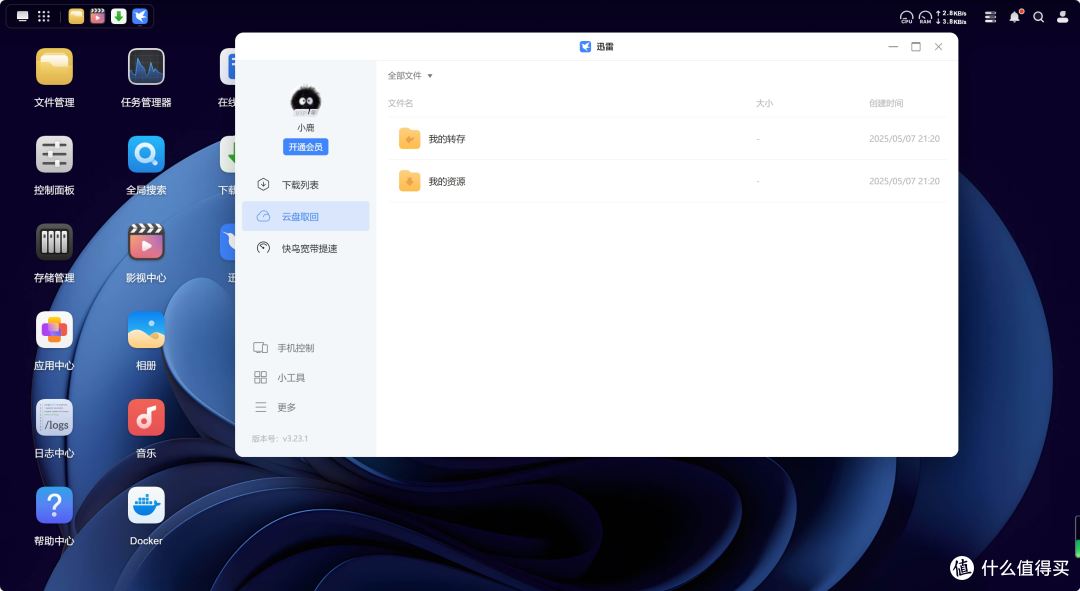Click CPU usage gauge in top bar
1080x591 pixels.
pyautogui.click(x=906, y=17)
